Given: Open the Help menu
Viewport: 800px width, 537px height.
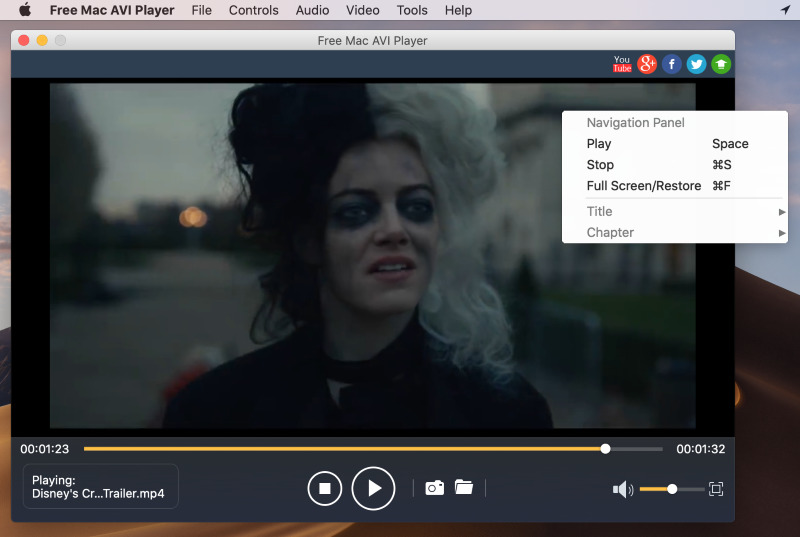Looking at the screenshot, I should click(458, 10).
